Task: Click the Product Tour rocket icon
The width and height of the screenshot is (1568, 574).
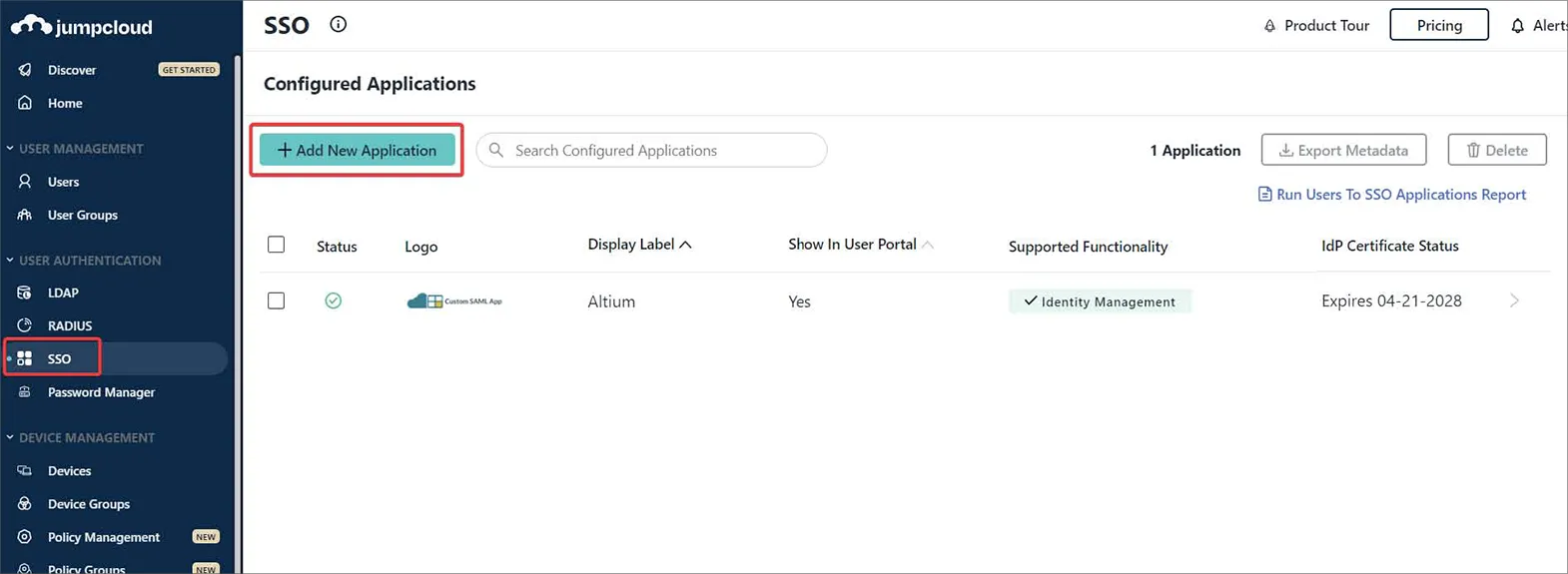Action: 1269,26
